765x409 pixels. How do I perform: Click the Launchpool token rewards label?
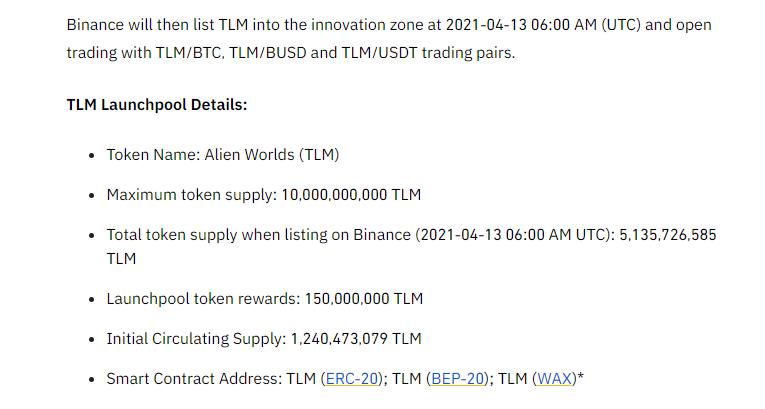[203, 299]
